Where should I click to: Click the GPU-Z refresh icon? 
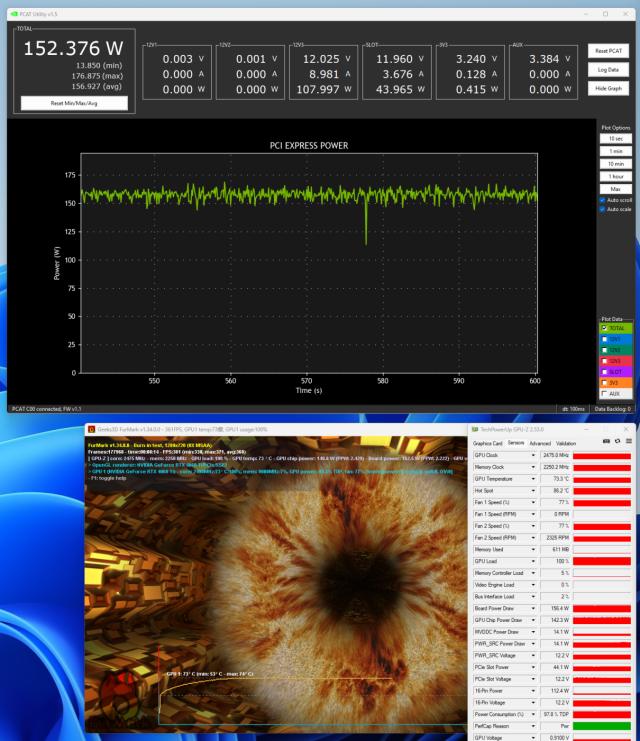coord(619,442)
